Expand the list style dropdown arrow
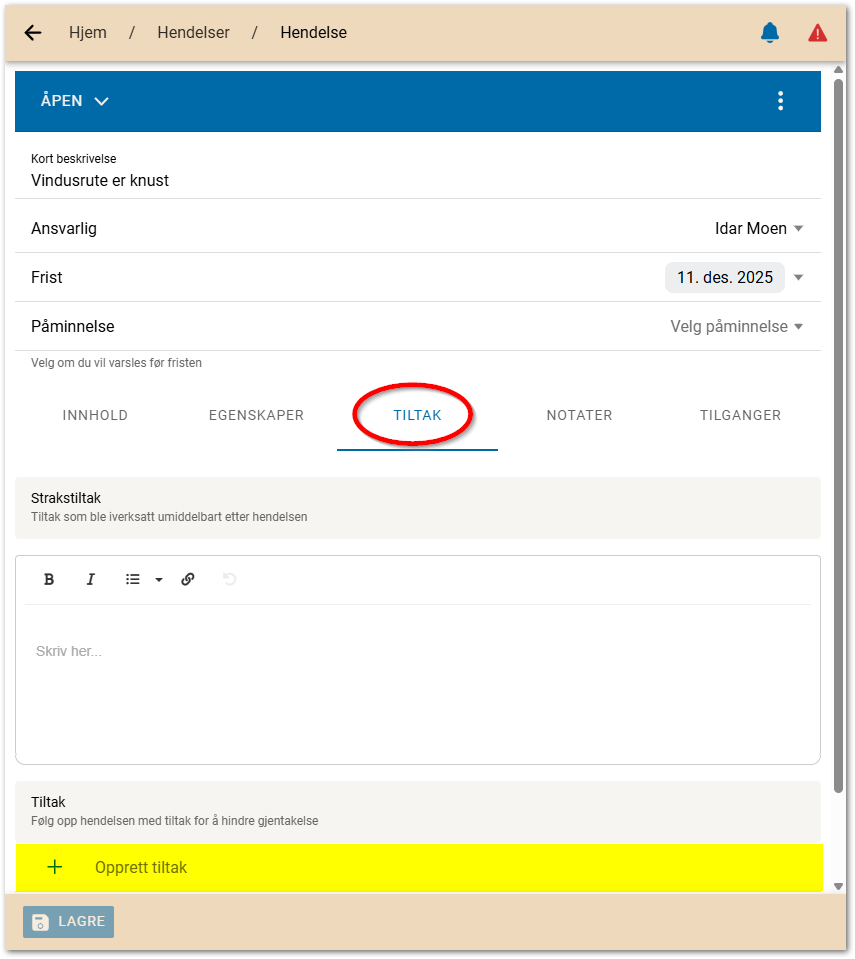The height and width of the screenshot is (959, 855). click(158, 580)
